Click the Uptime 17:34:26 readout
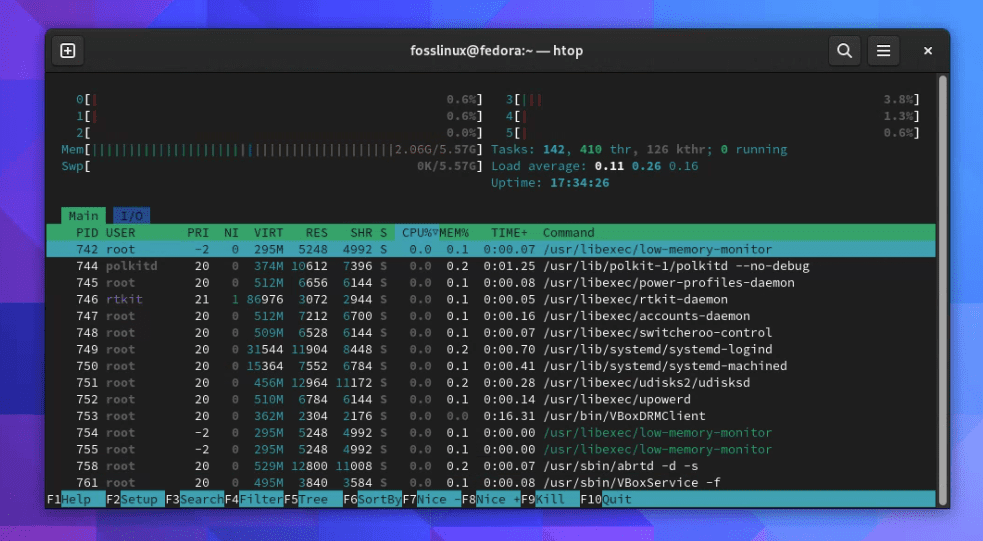 click(550, 183)
